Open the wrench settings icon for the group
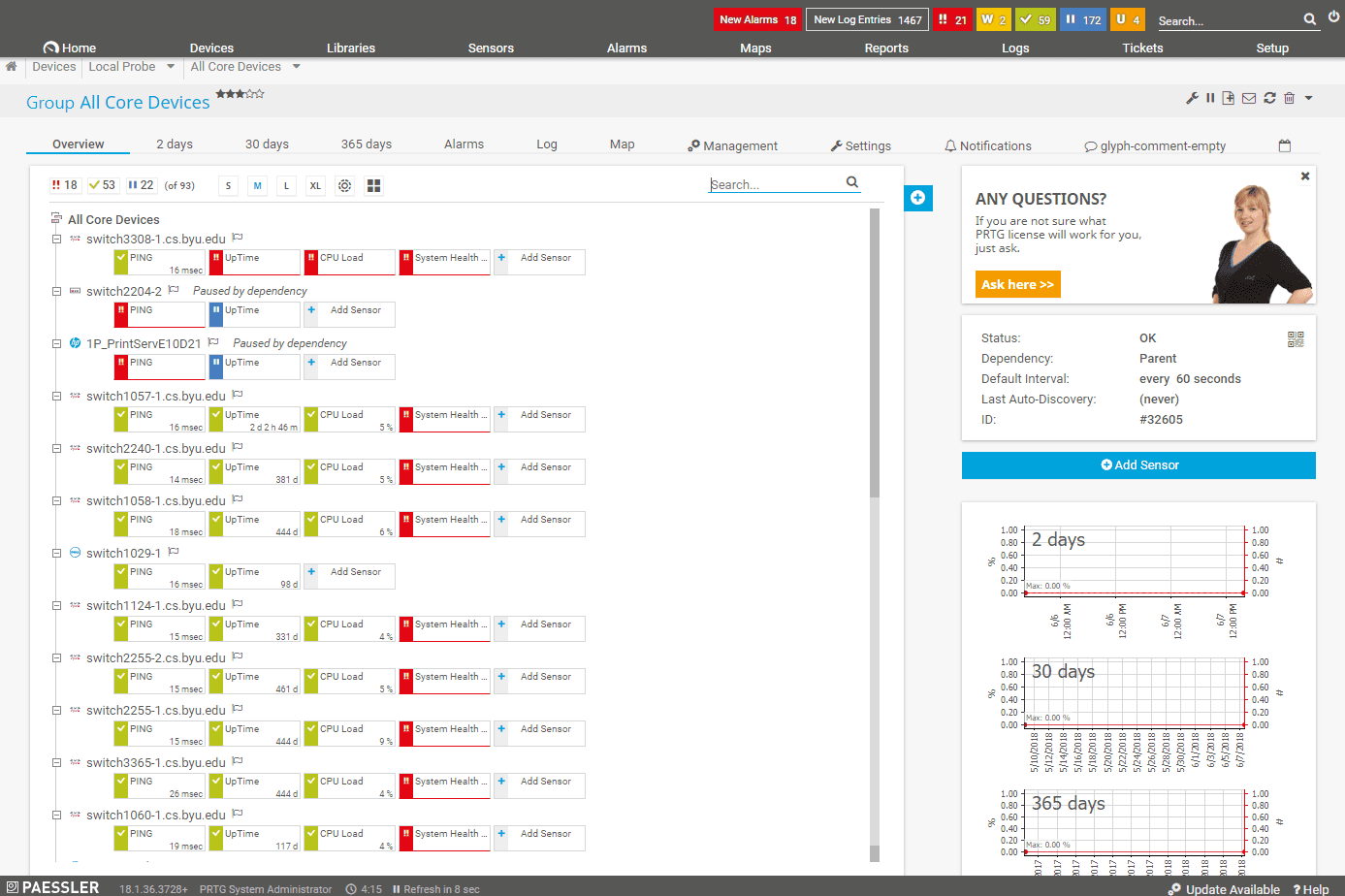The height and width of the screenshot is (896, 1345). pos(1192,98)
